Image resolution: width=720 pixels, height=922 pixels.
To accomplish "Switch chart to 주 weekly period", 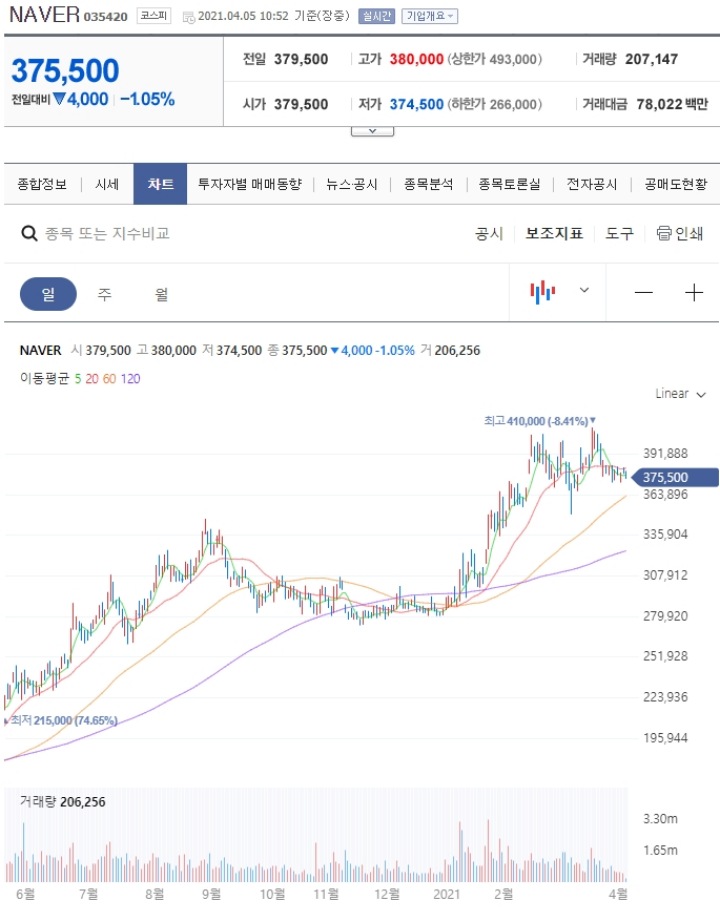I will tap(104, 293).
